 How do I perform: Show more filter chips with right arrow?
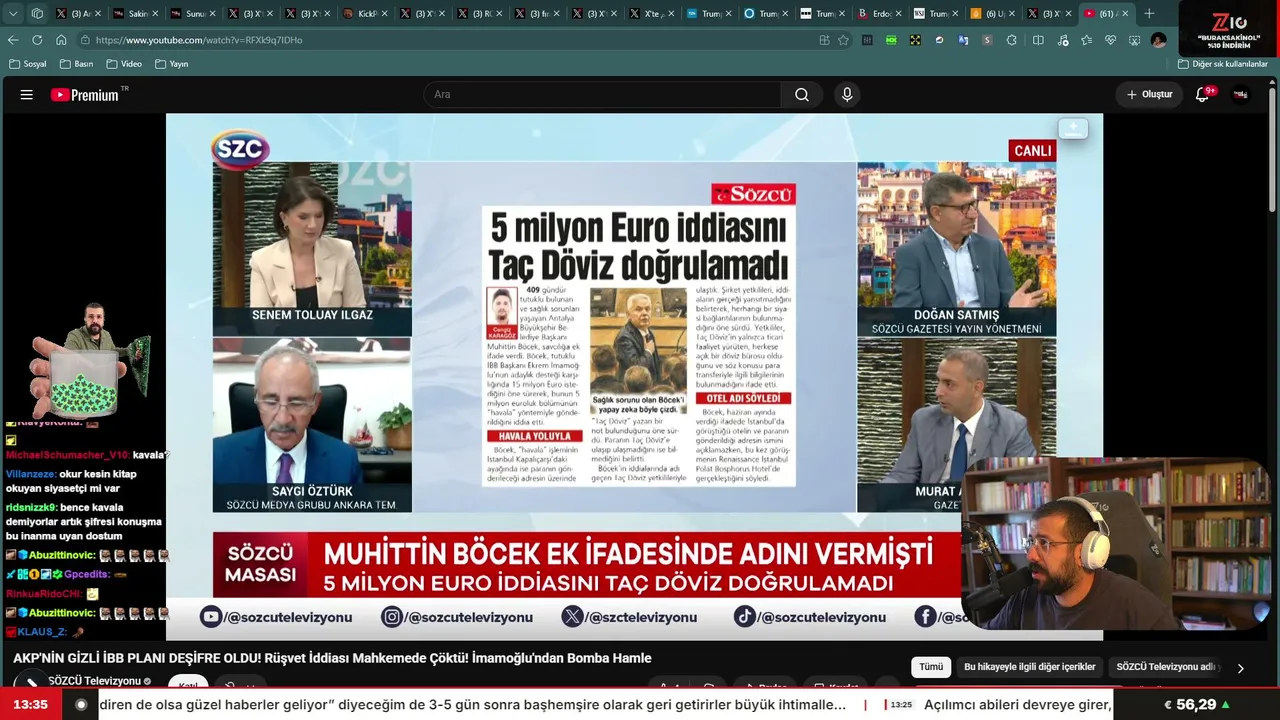1240,668
